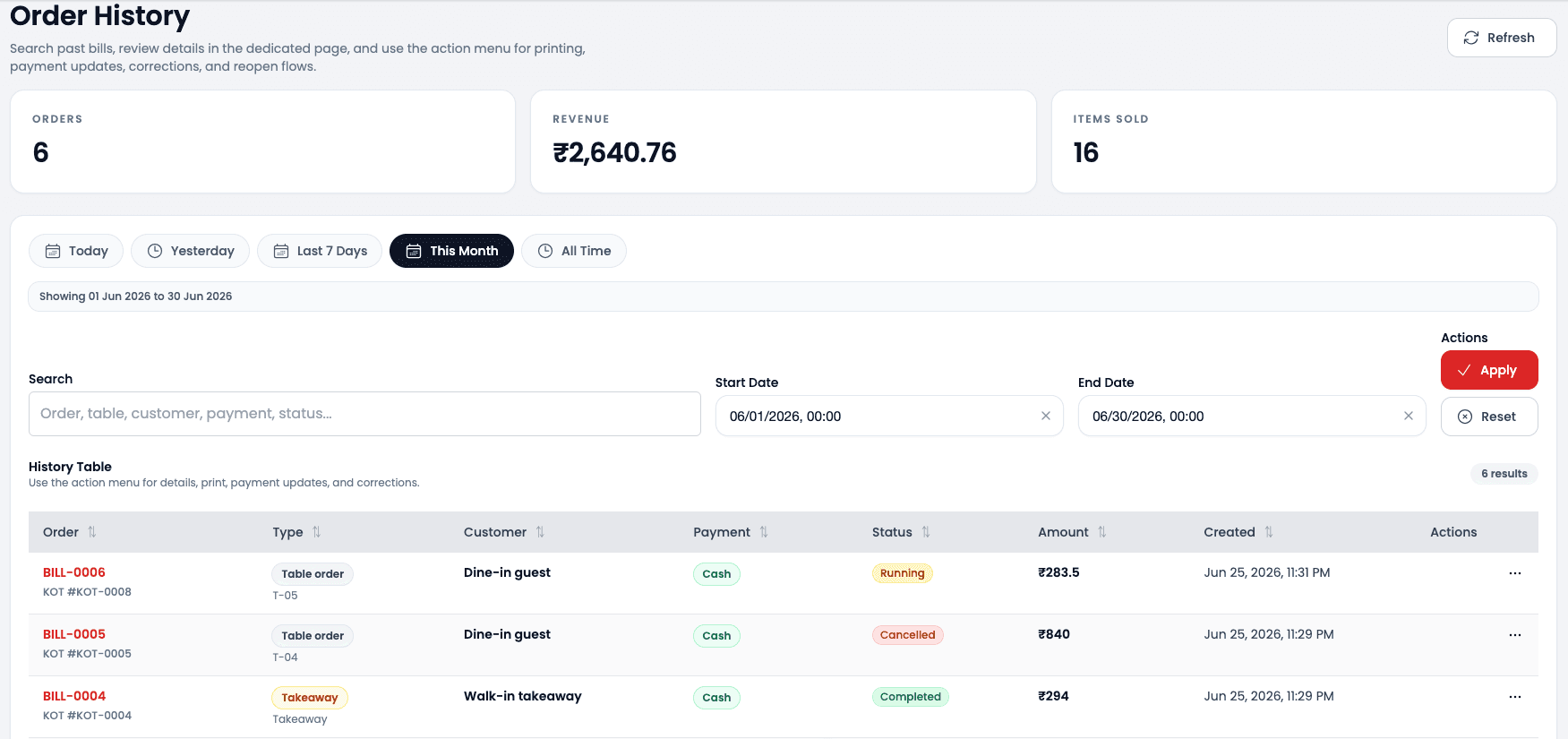The image size is (1568, 739).
Task: Click the ₹294 amount cell
Action: coord(1053,696)
